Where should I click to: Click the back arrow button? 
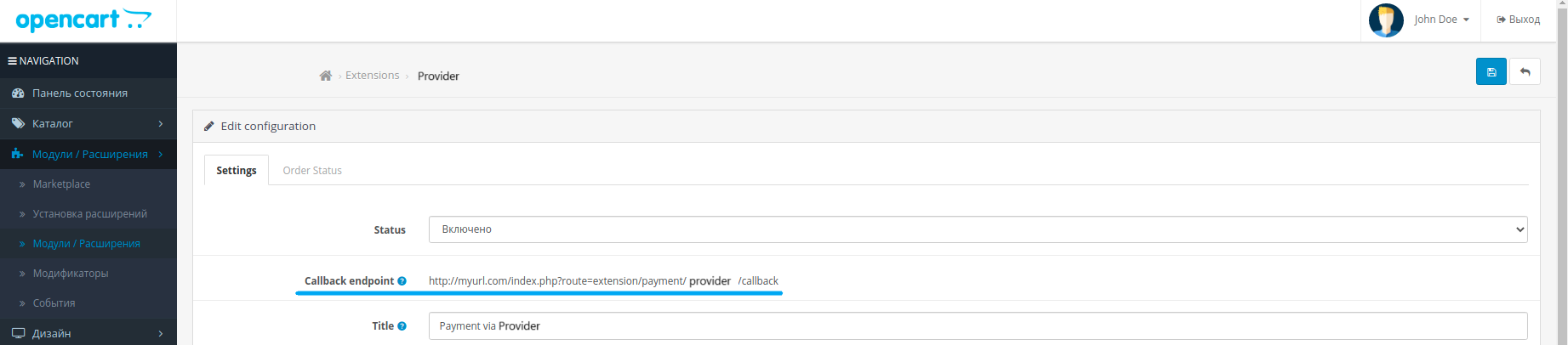pyautogui.click(x=1525, y=72)
